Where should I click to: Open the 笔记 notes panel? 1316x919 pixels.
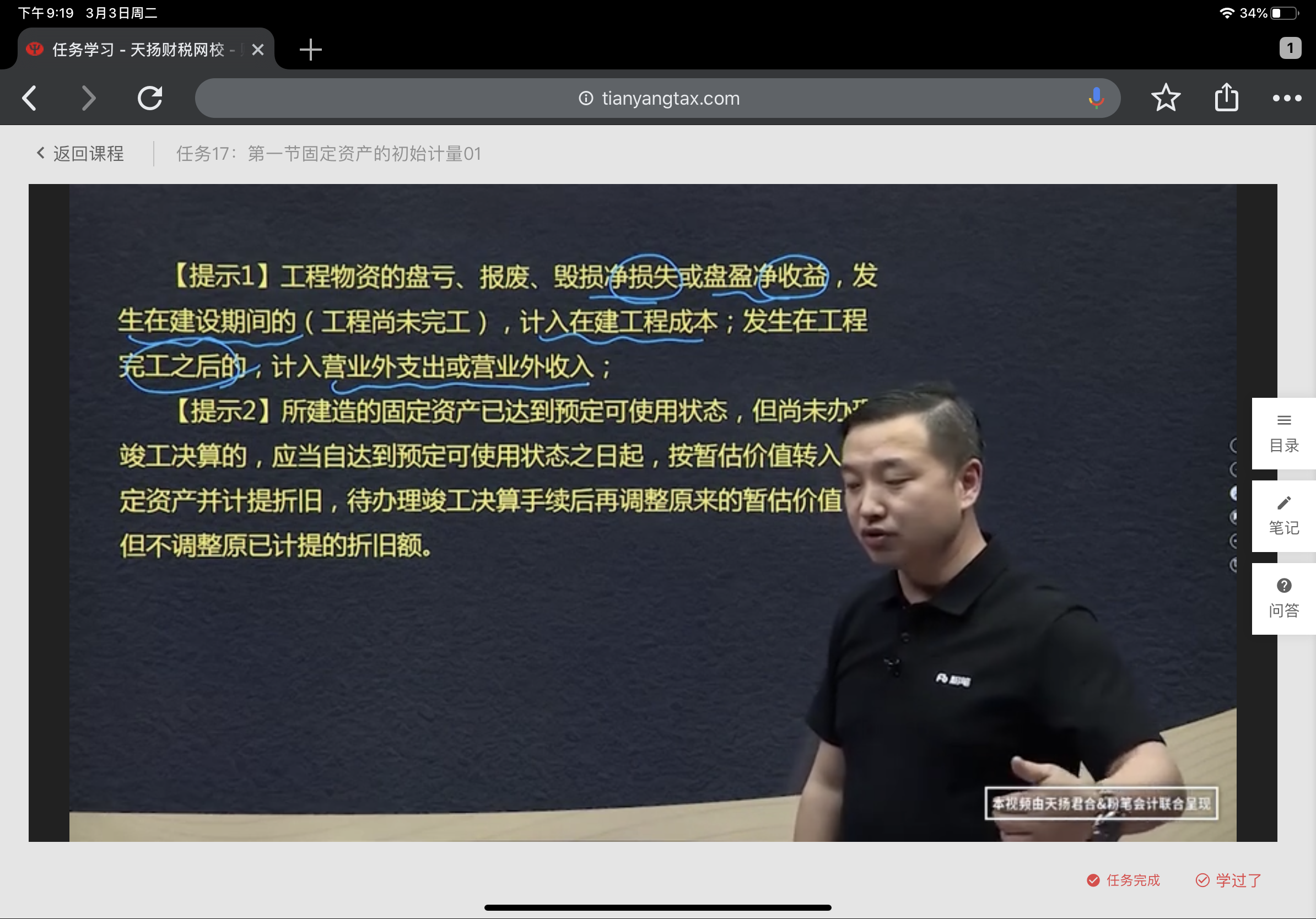click(1283, 516)
